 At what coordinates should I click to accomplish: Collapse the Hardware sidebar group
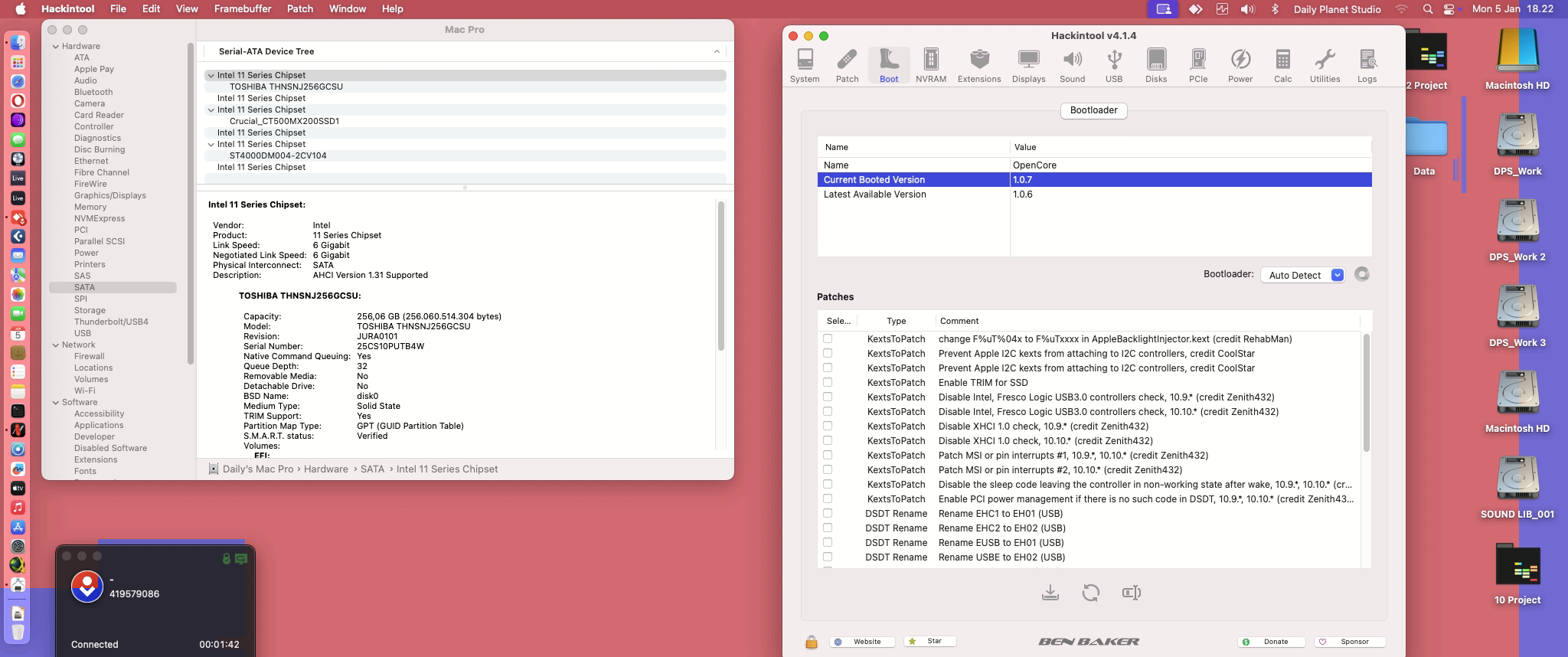pyautogui.click(x=56, y=46)
